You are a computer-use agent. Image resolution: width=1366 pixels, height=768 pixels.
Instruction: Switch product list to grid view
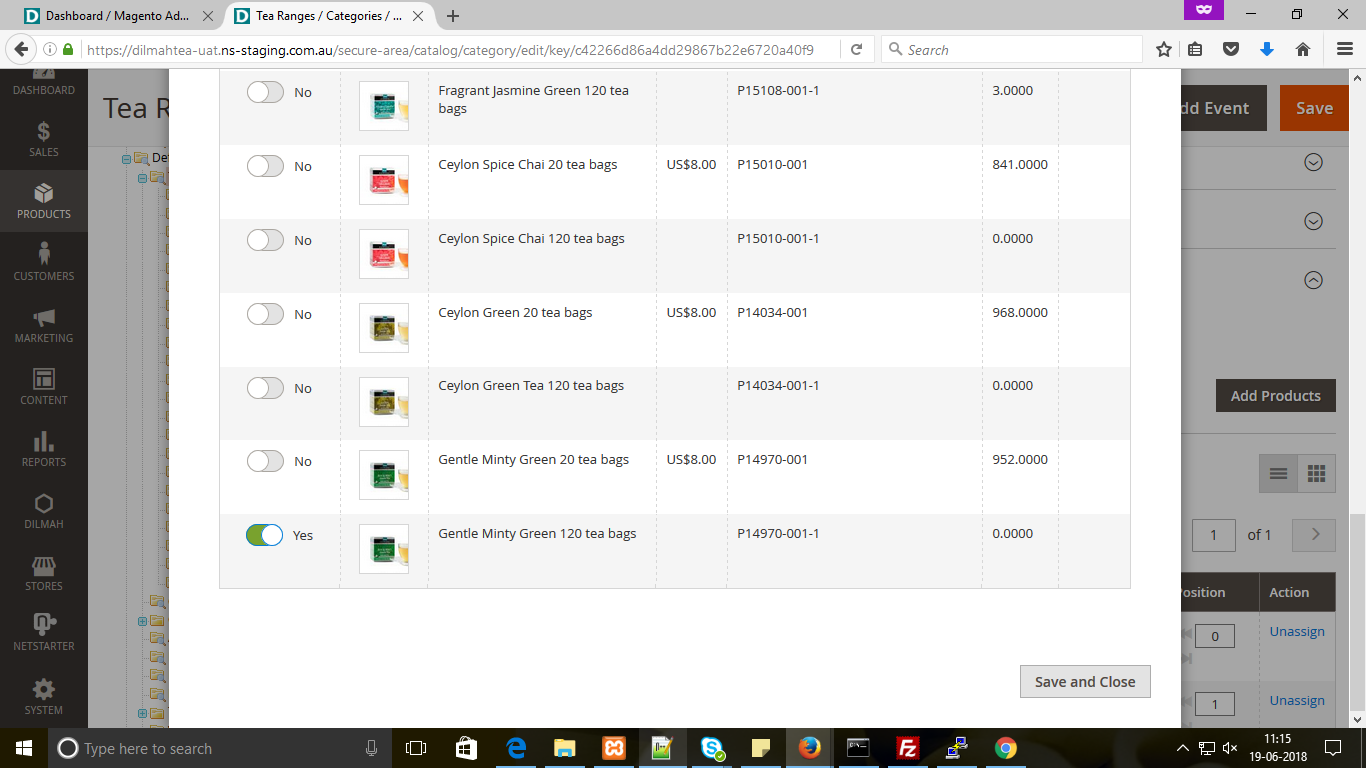1317,473
